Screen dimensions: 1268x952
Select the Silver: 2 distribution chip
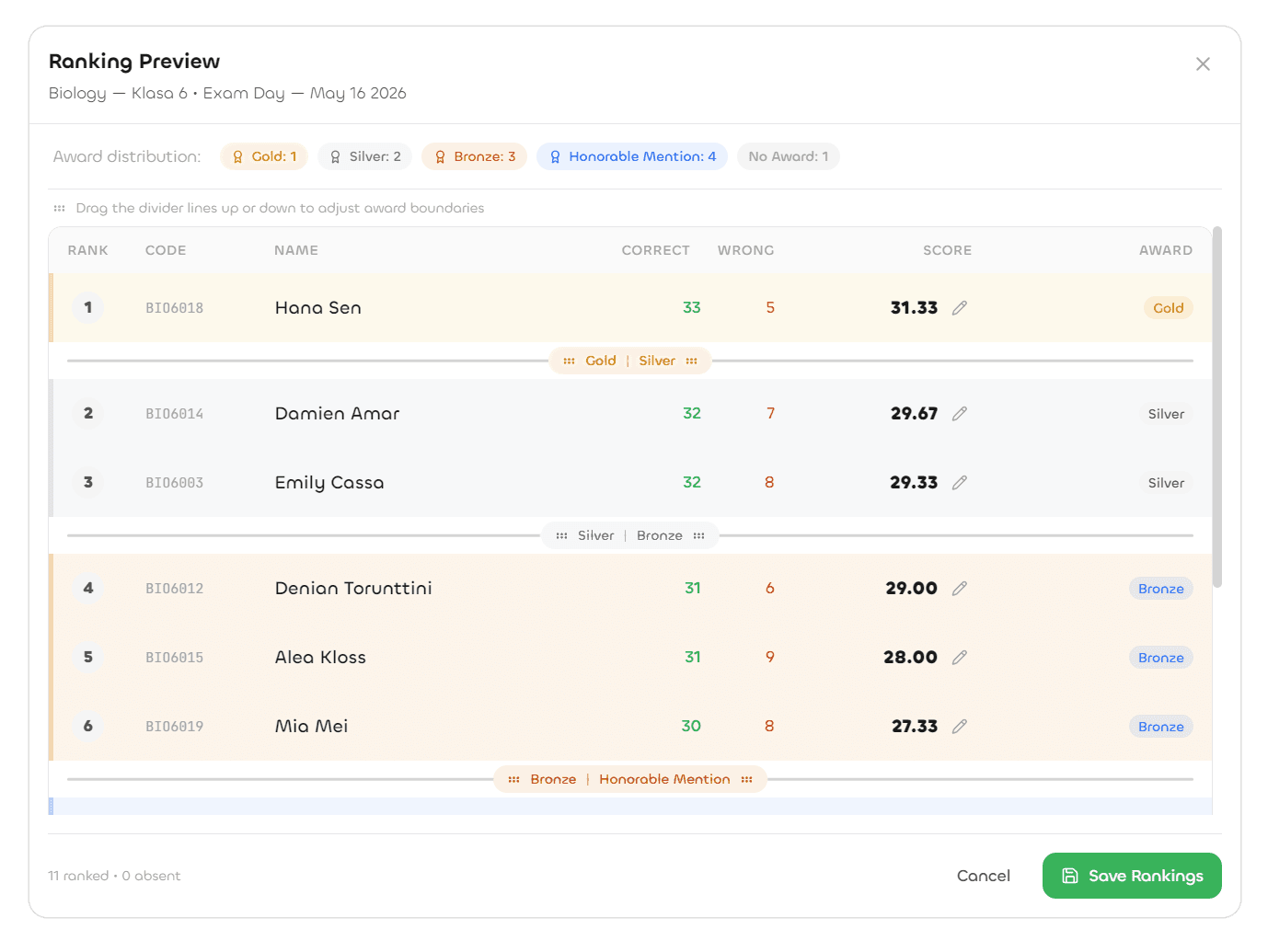364,156
